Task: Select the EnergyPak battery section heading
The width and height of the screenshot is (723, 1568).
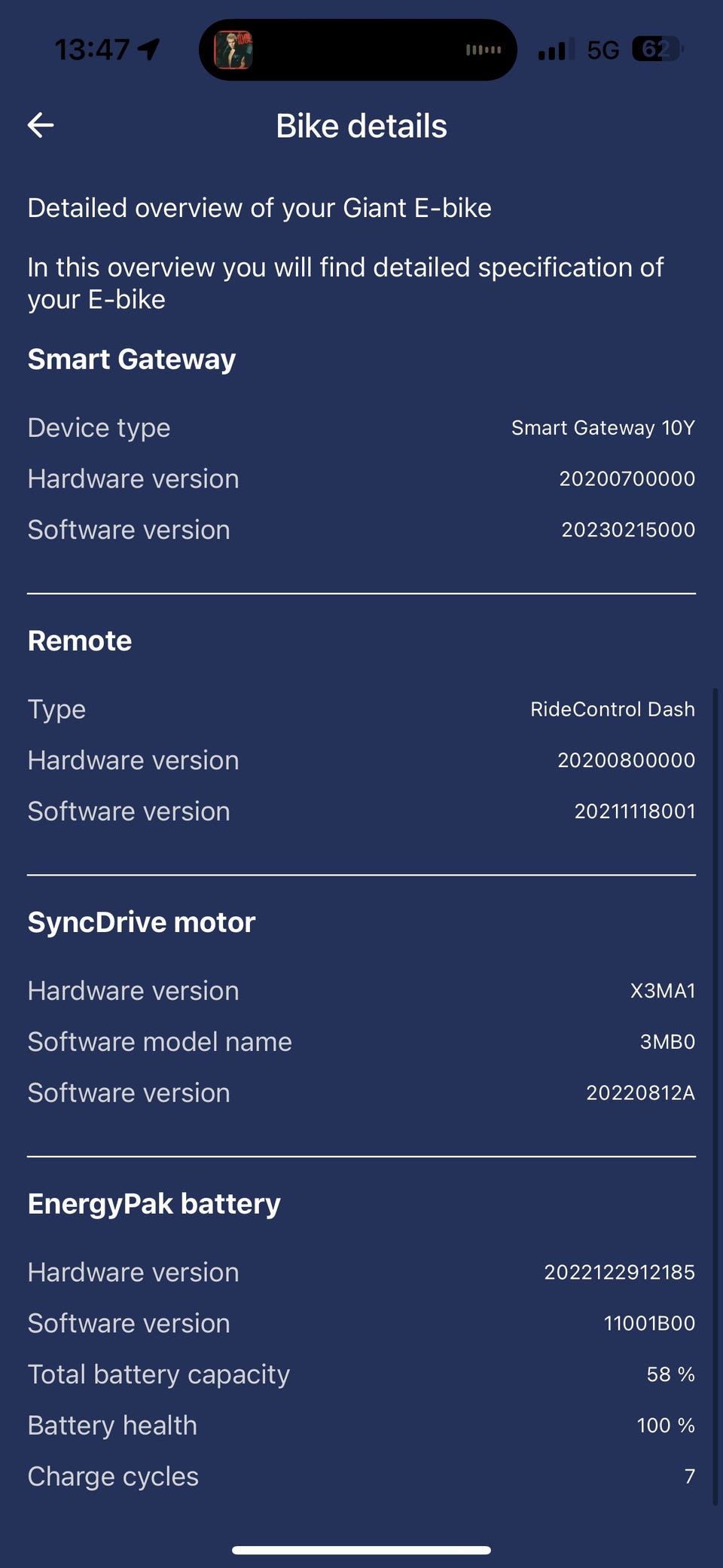Action: [154, 1204]
